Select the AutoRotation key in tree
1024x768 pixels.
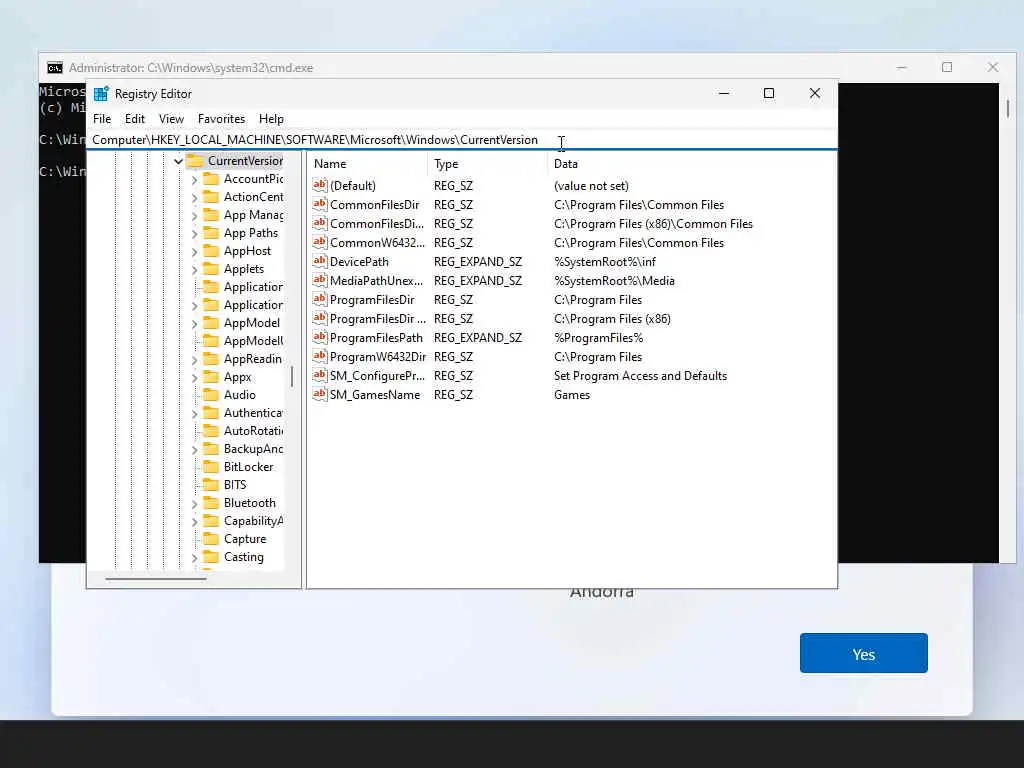[x=253, y=431]
